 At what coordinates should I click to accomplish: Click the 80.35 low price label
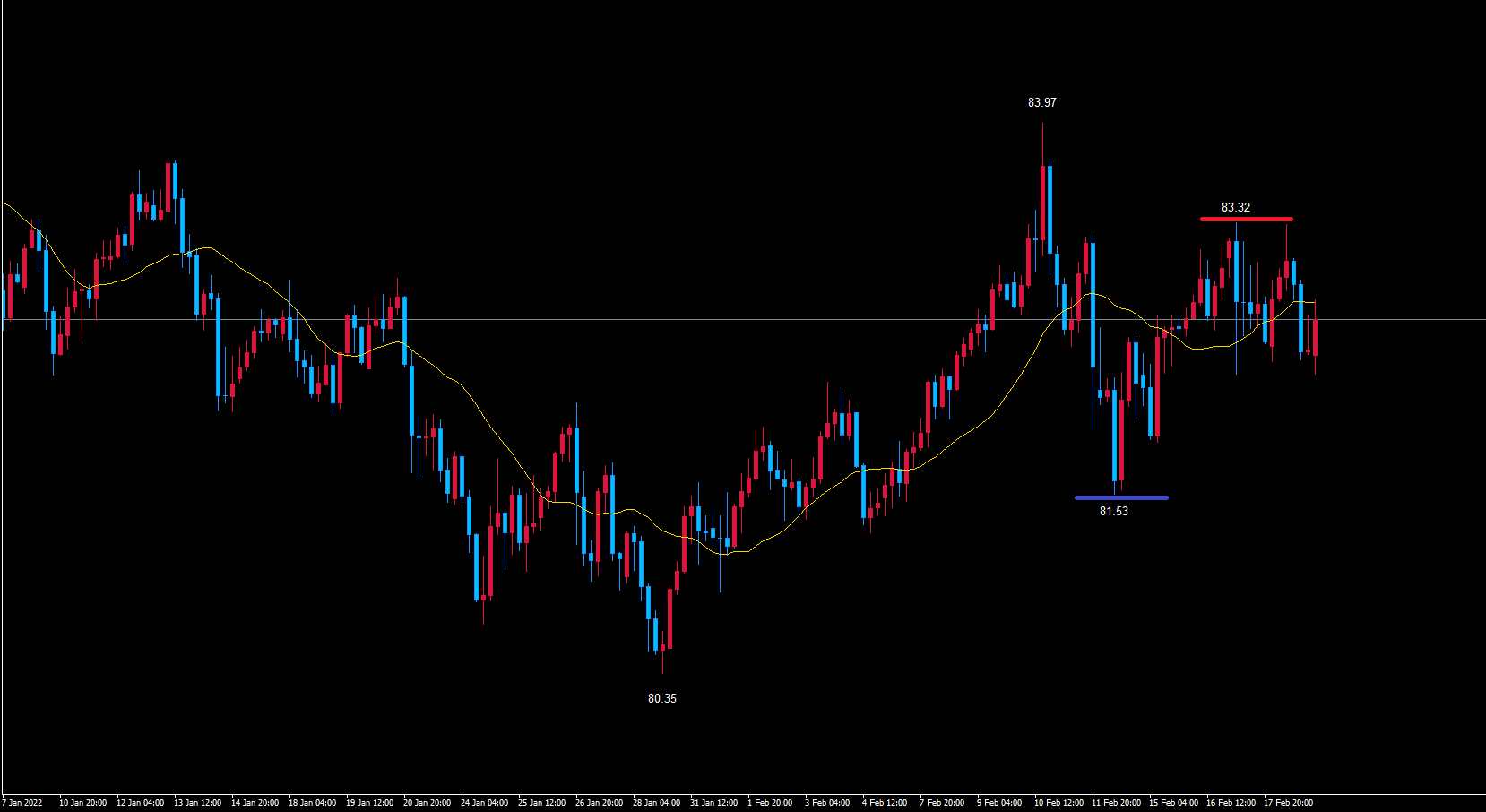point(661,699)
